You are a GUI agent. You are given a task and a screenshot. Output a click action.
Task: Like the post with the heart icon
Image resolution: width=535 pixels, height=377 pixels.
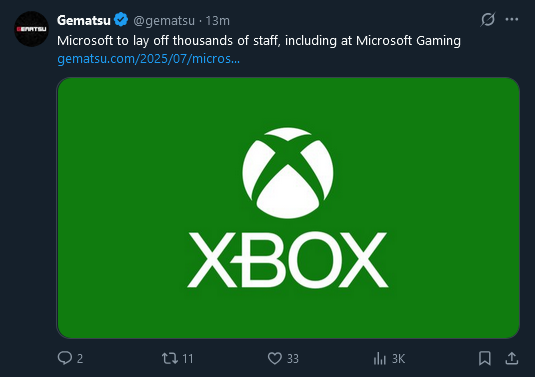(275, 359)
